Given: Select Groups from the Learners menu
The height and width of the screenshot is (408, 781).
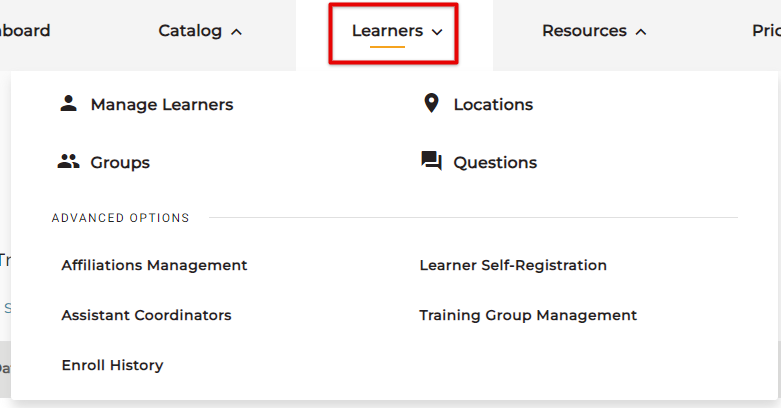Looking at the screenshot, I should point(120,162).
